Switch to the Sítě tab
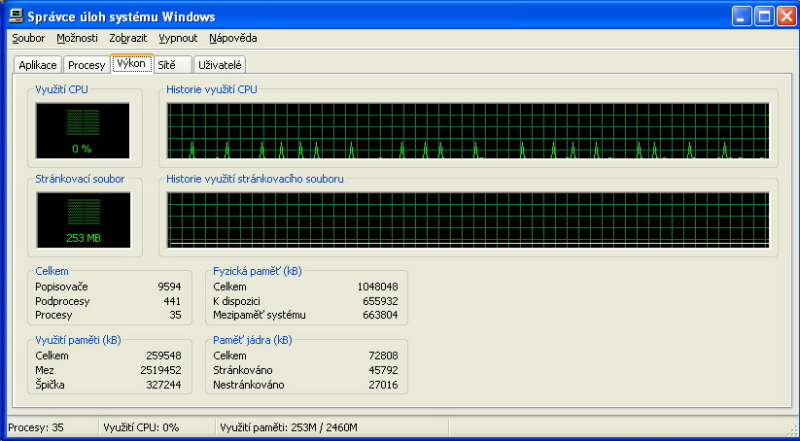The image size is (800, 441). [x=172, y=65]
